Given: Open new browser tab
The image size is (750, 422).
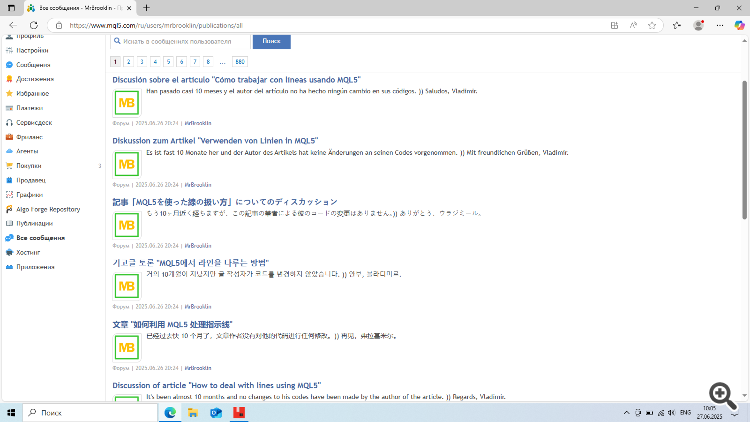Looking at the screenshot, I should tap(146, 8).
